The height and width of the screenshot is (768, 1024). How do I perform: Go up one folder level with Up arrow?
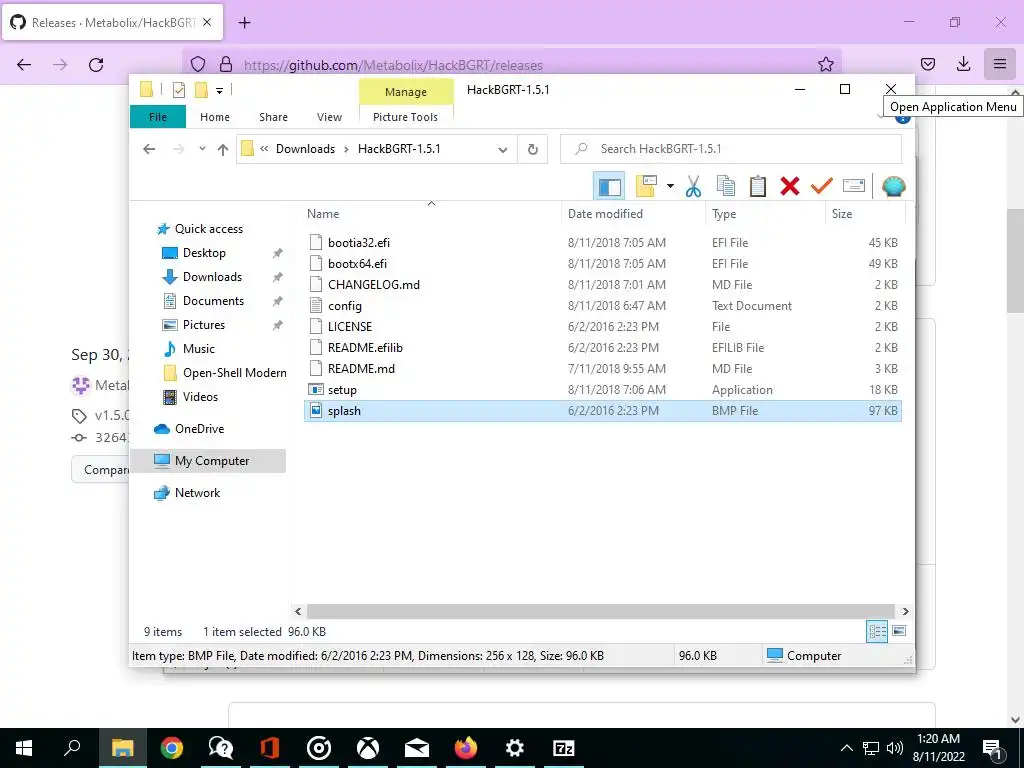[x=223, y=149]
